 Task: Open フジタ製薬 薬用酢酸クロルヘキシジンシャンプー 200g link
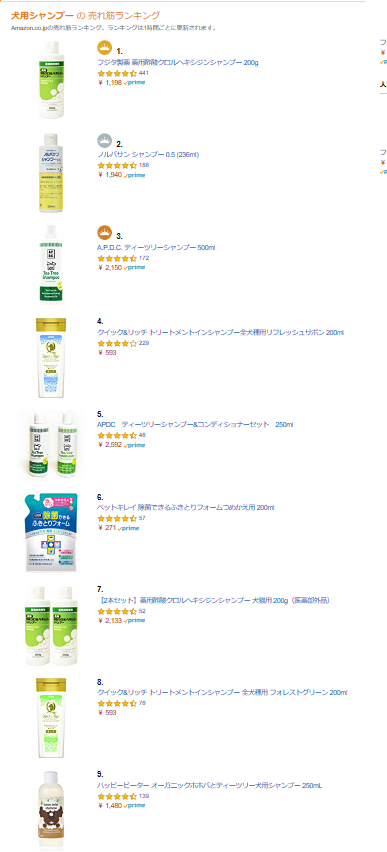tap(178, 62)
